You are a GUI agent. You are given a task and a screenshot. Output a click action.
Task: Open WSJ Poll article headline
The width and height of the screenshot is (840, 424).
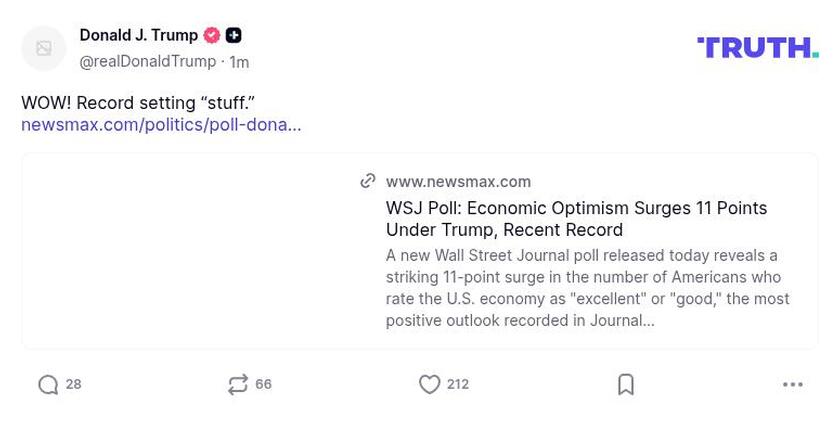pos(576,219)
